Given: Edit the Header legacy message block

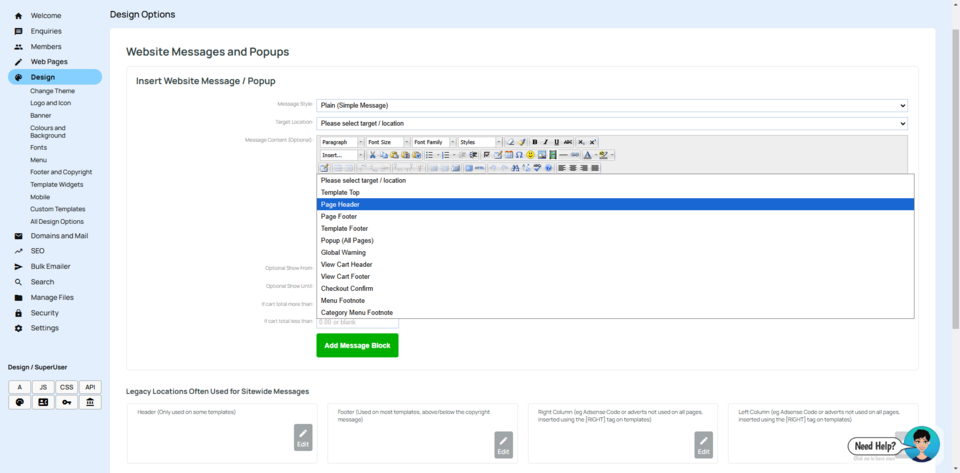Looking at the screenshot, I should 303,439.
